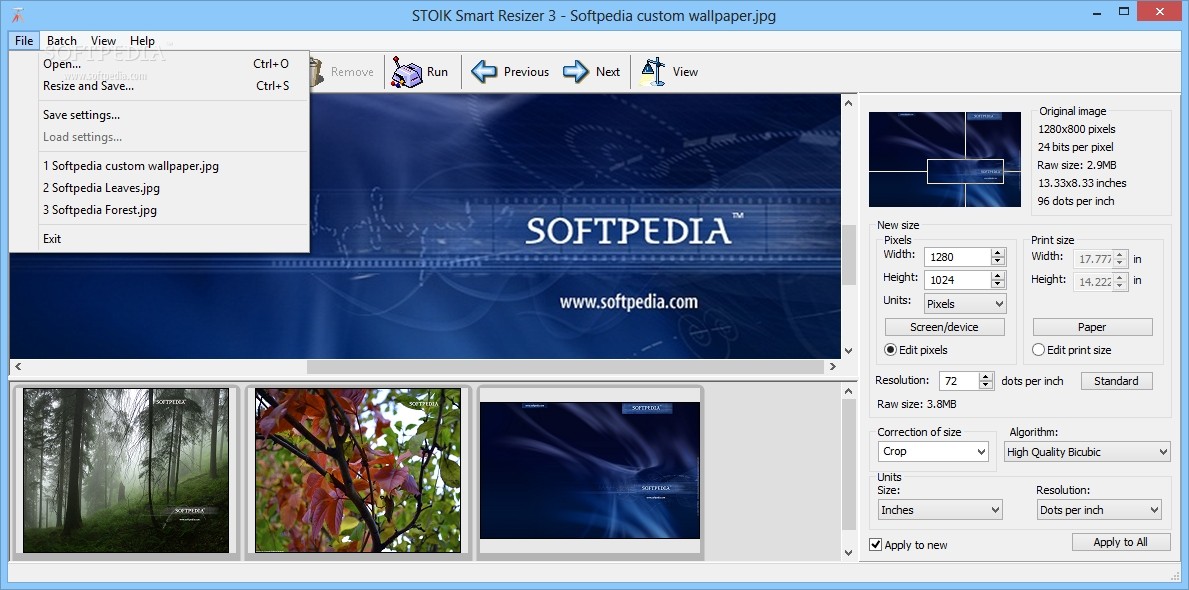Click the thumbnail list scrollbar thumb
The width and height of the screenshot is (1189, 590).
(x=849, y=465)
